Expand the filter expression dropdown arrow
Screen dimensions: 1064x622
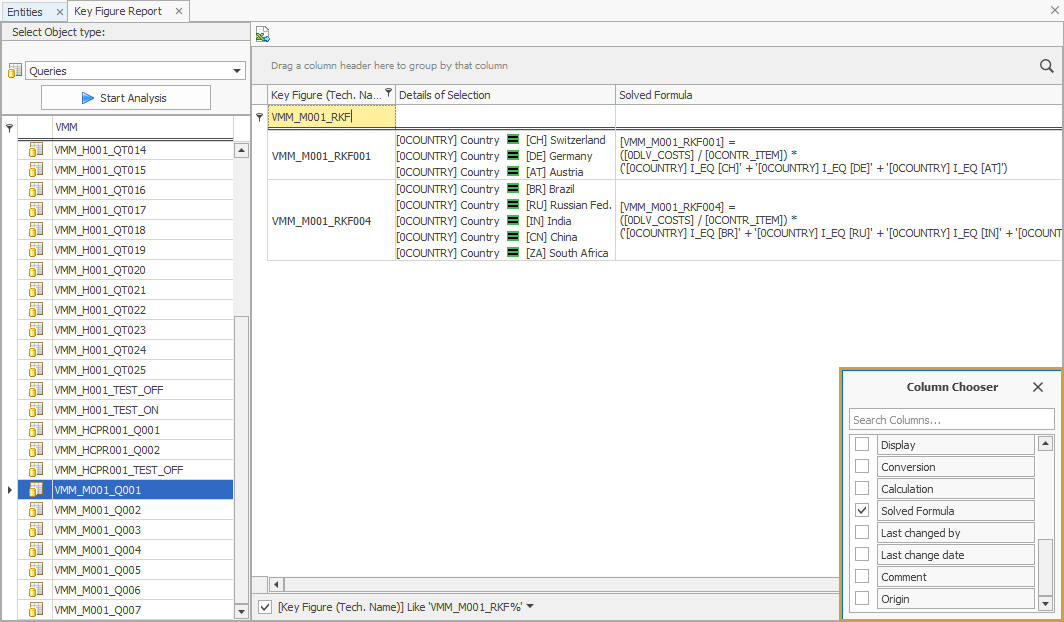(530, 607)
